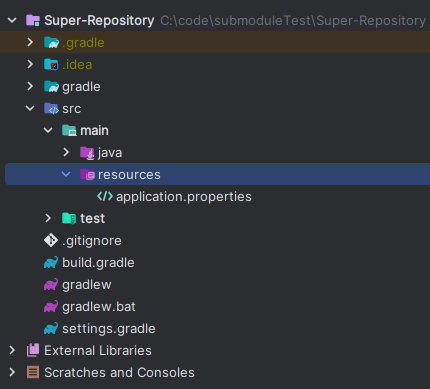
Task: Click the java sources folder icon
Action: pyautogui.click(x=87, y=153)
